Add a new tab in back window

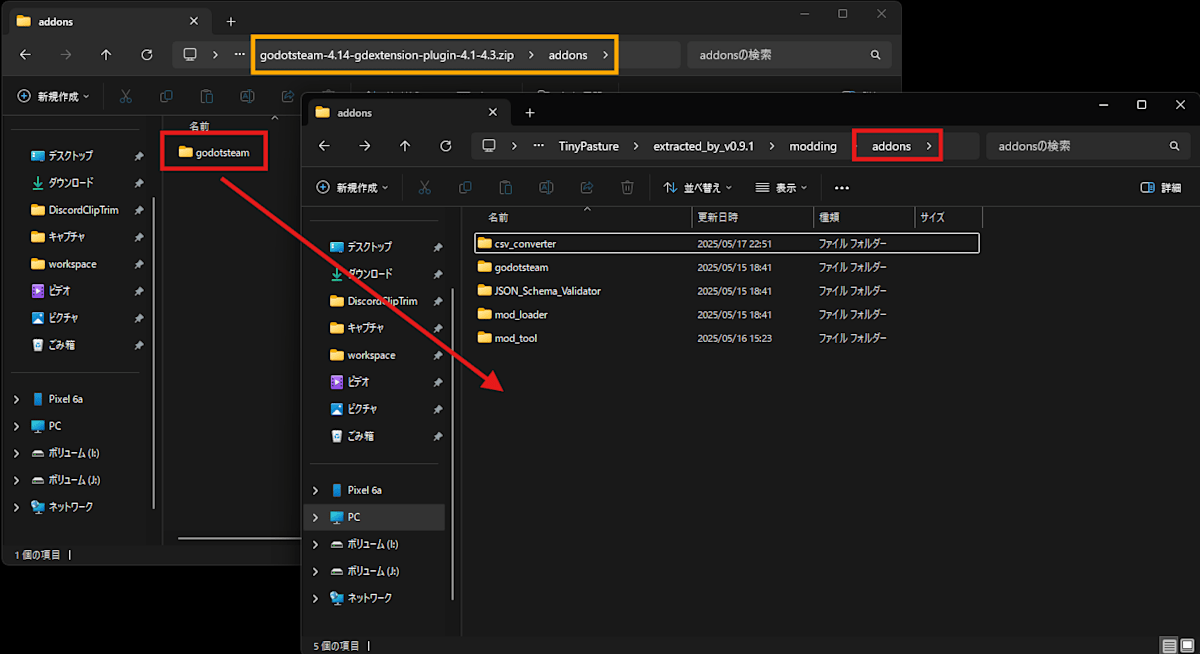[x=231, y=21]
